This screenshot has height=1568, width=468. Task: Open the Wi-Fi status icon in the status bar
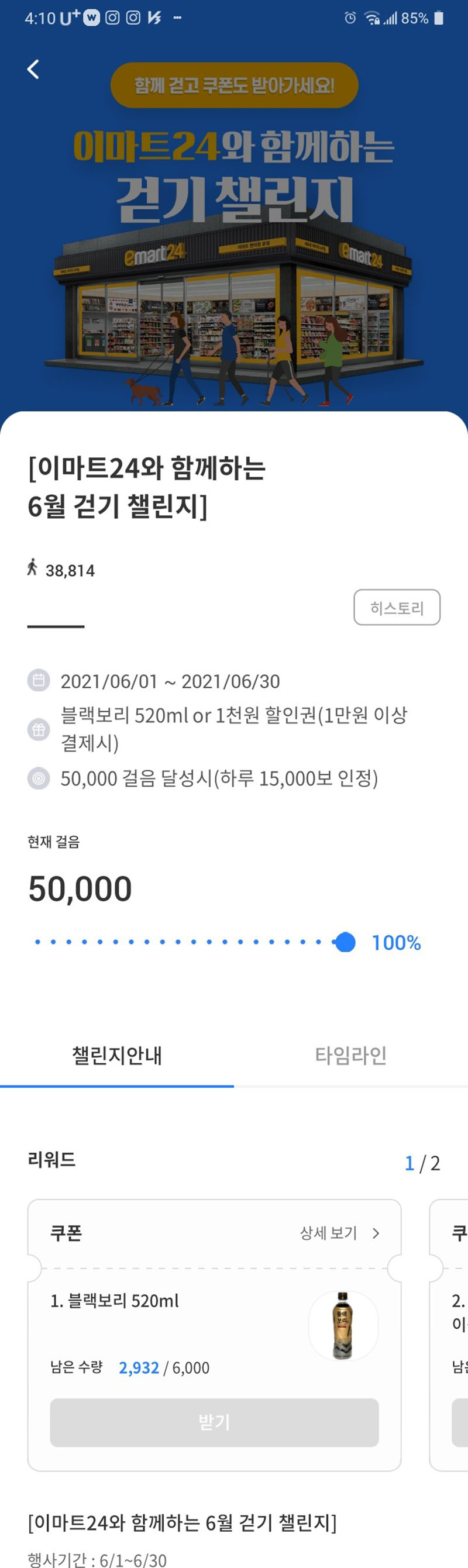371,18
